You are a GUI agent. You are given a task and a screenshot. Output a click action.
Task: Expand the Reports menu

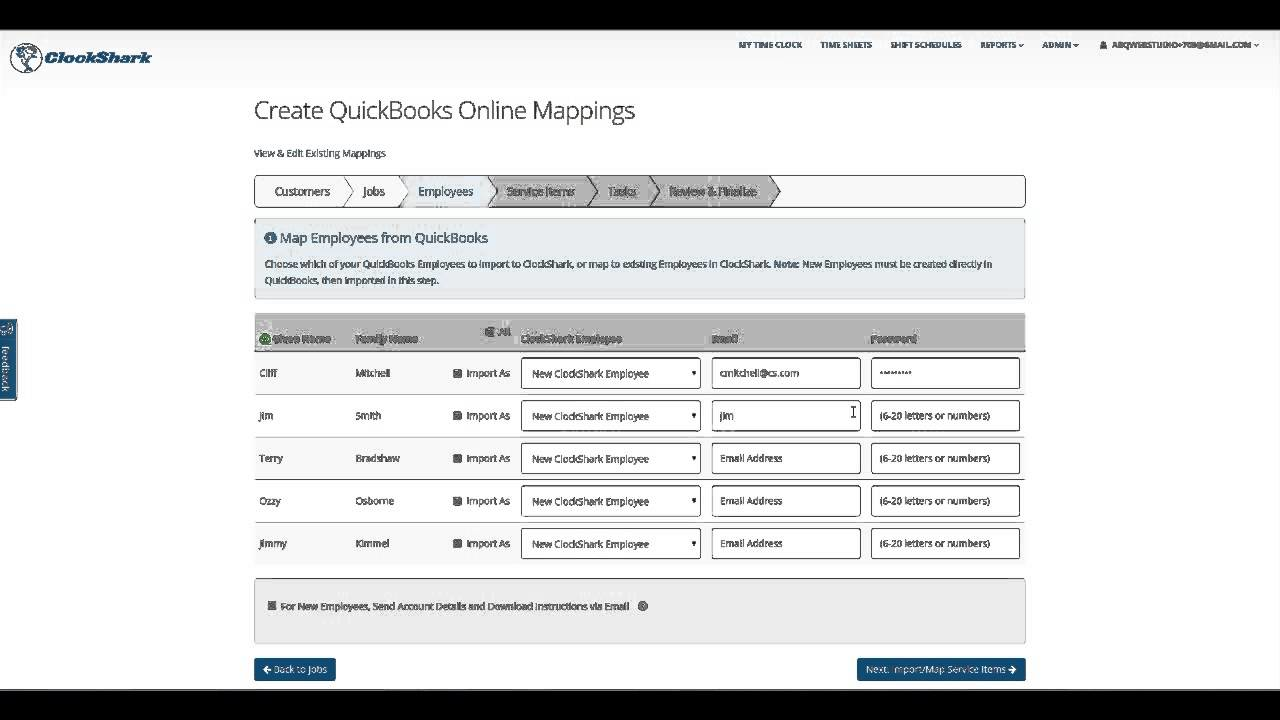coord(1000,44)
